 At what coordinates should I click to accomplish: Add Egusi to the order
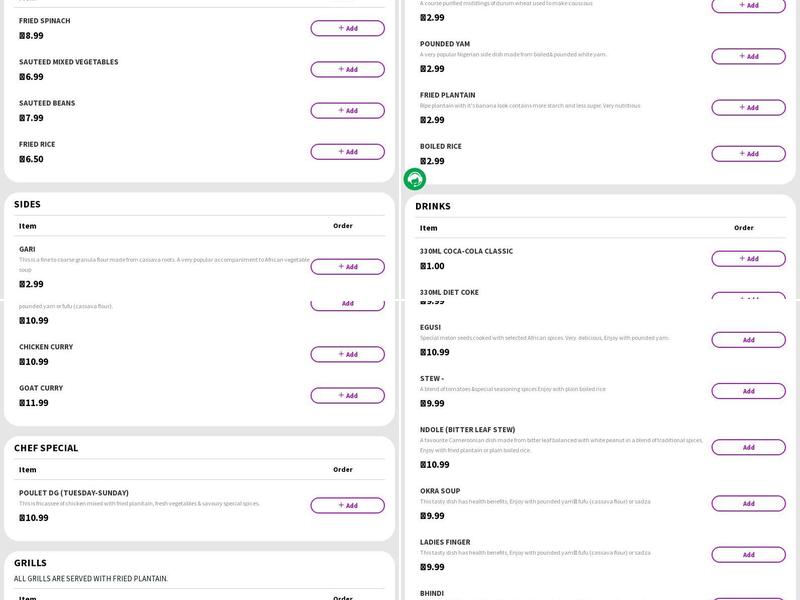(748, 340)
